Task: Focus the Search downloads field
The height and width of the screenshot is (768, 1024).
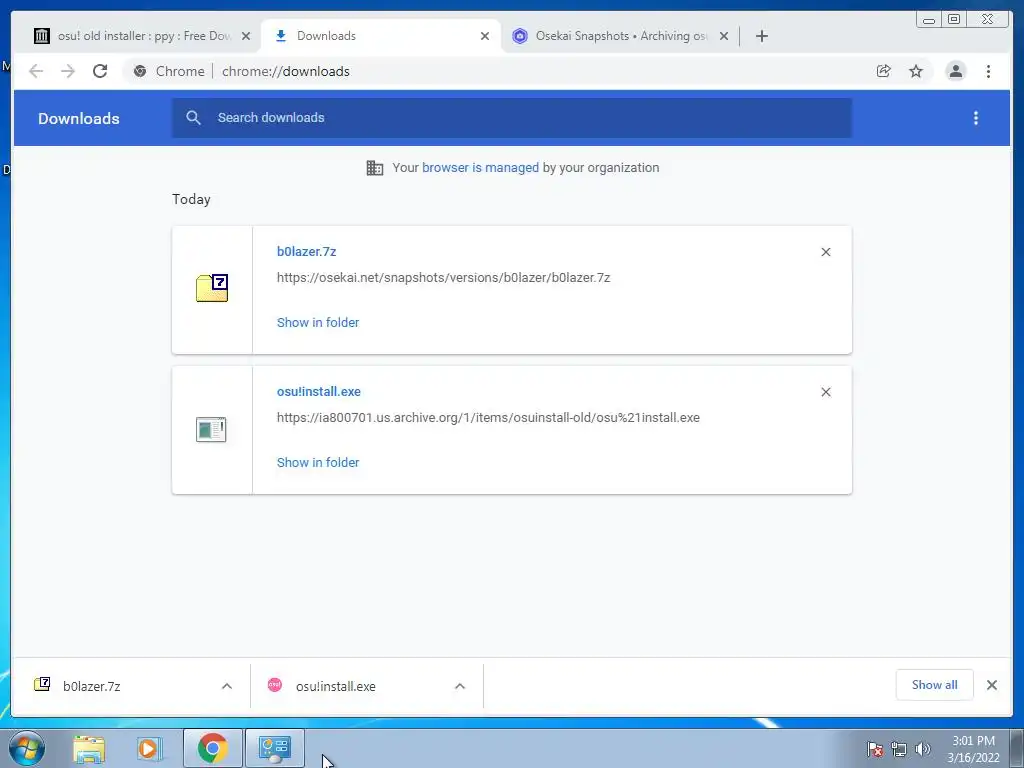Action: tap(511, 118)
